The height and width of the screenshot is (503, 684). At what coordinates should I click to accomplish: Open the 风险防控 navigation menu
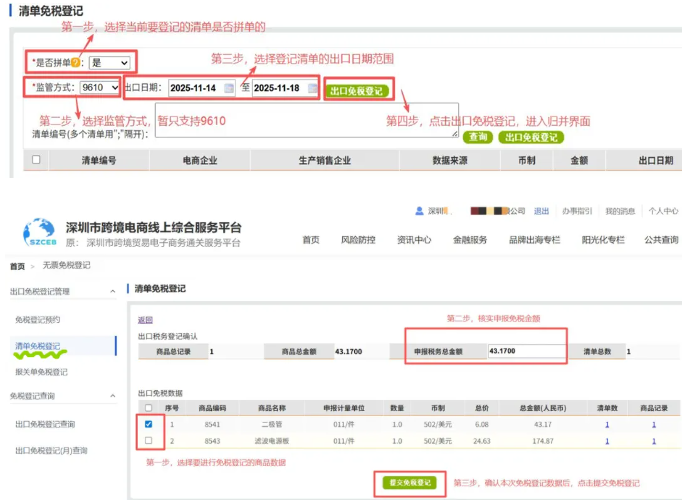click(x=358, y=240)
